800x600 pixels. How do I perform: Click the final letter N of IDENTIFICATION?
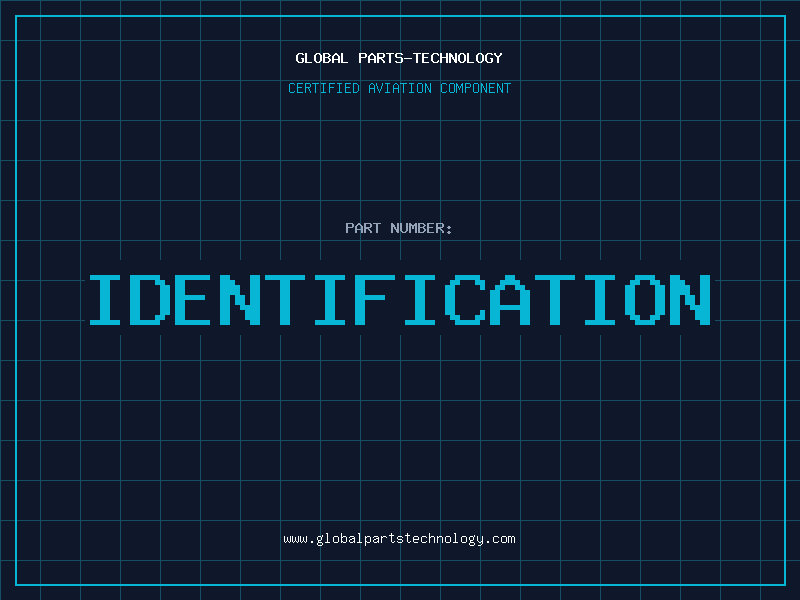(690, 299)
